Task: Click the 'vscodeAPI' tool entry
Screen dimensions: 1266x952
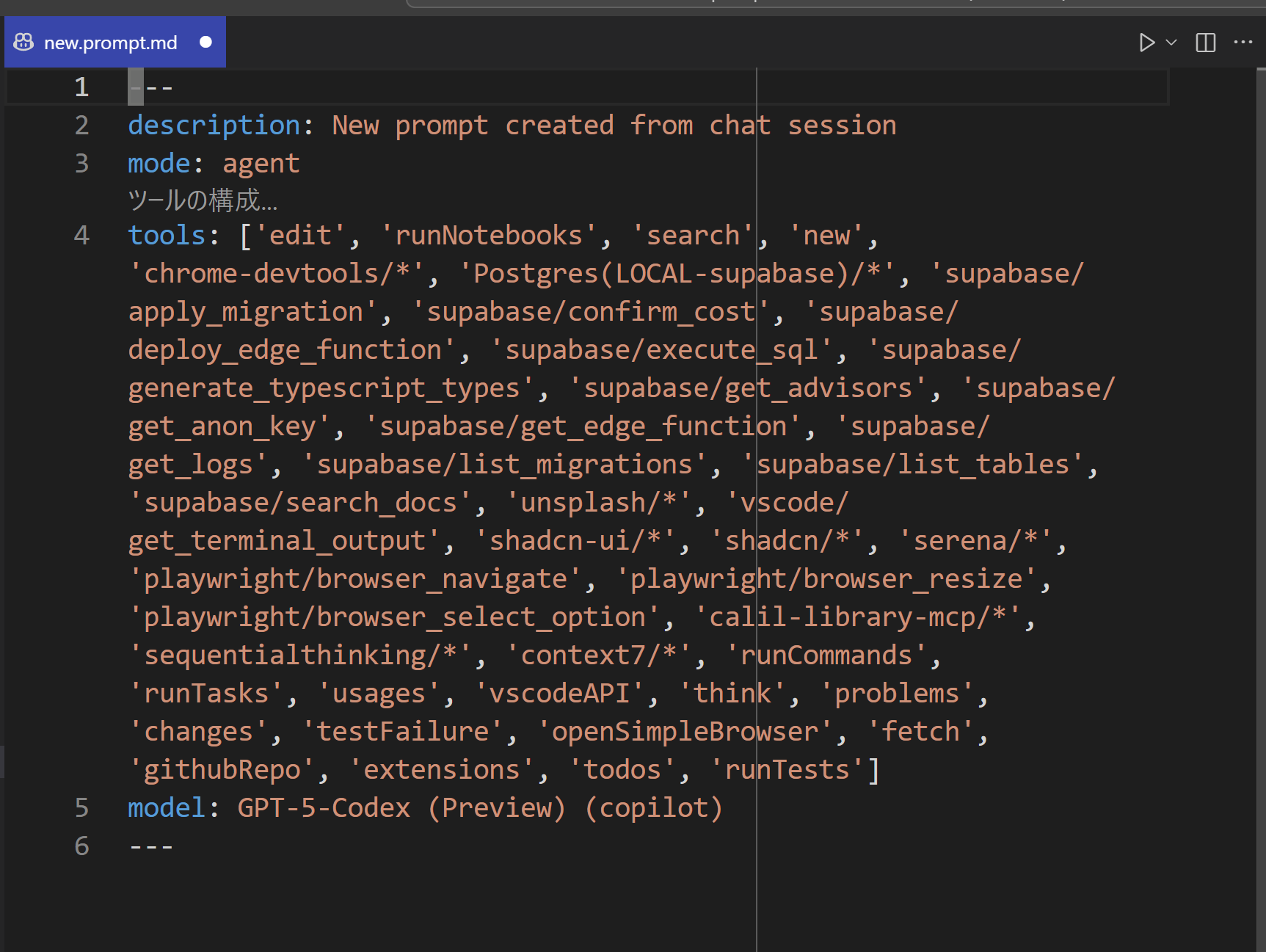Action: (x=560, y=694)
